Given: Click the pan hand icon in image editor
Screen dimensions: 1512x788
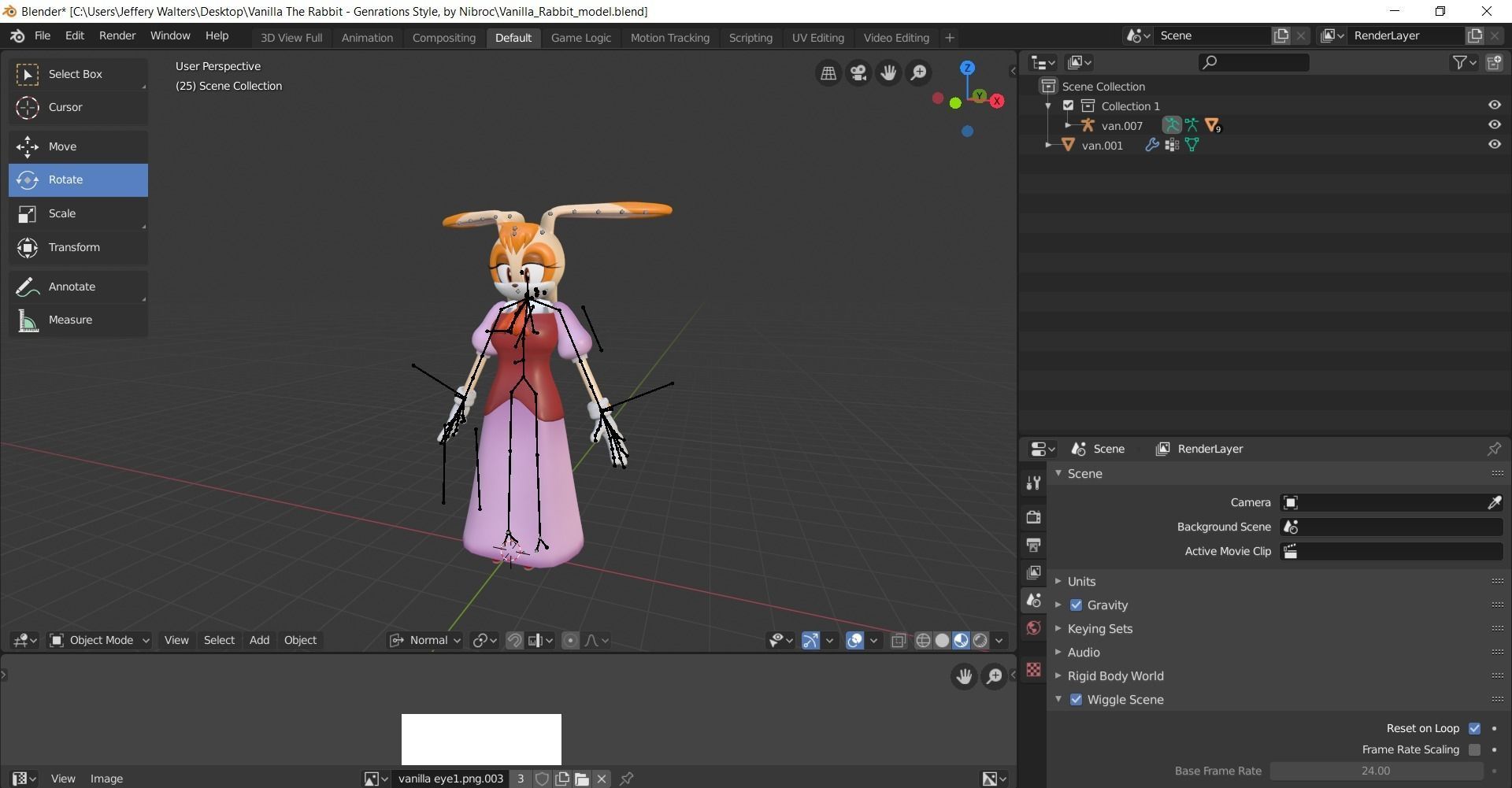Looking at the screenshot, I should (x=964, y=676).
